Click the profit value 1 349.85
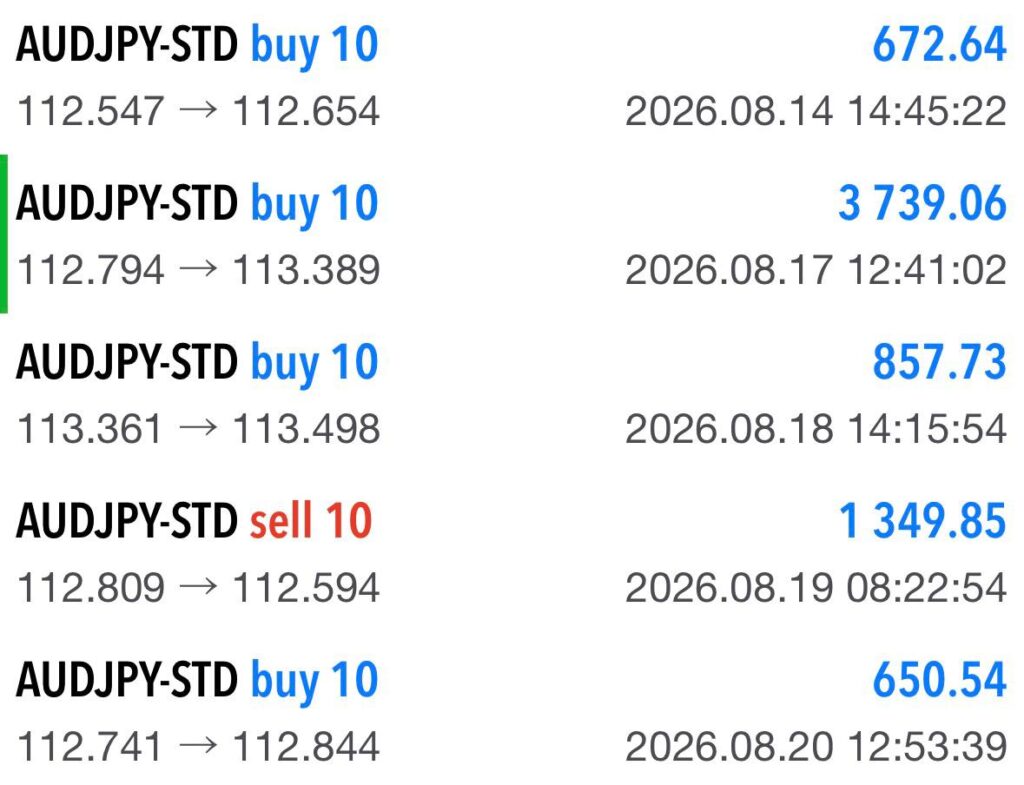This screenshot has width=1024, height=785. coord(923,521)
